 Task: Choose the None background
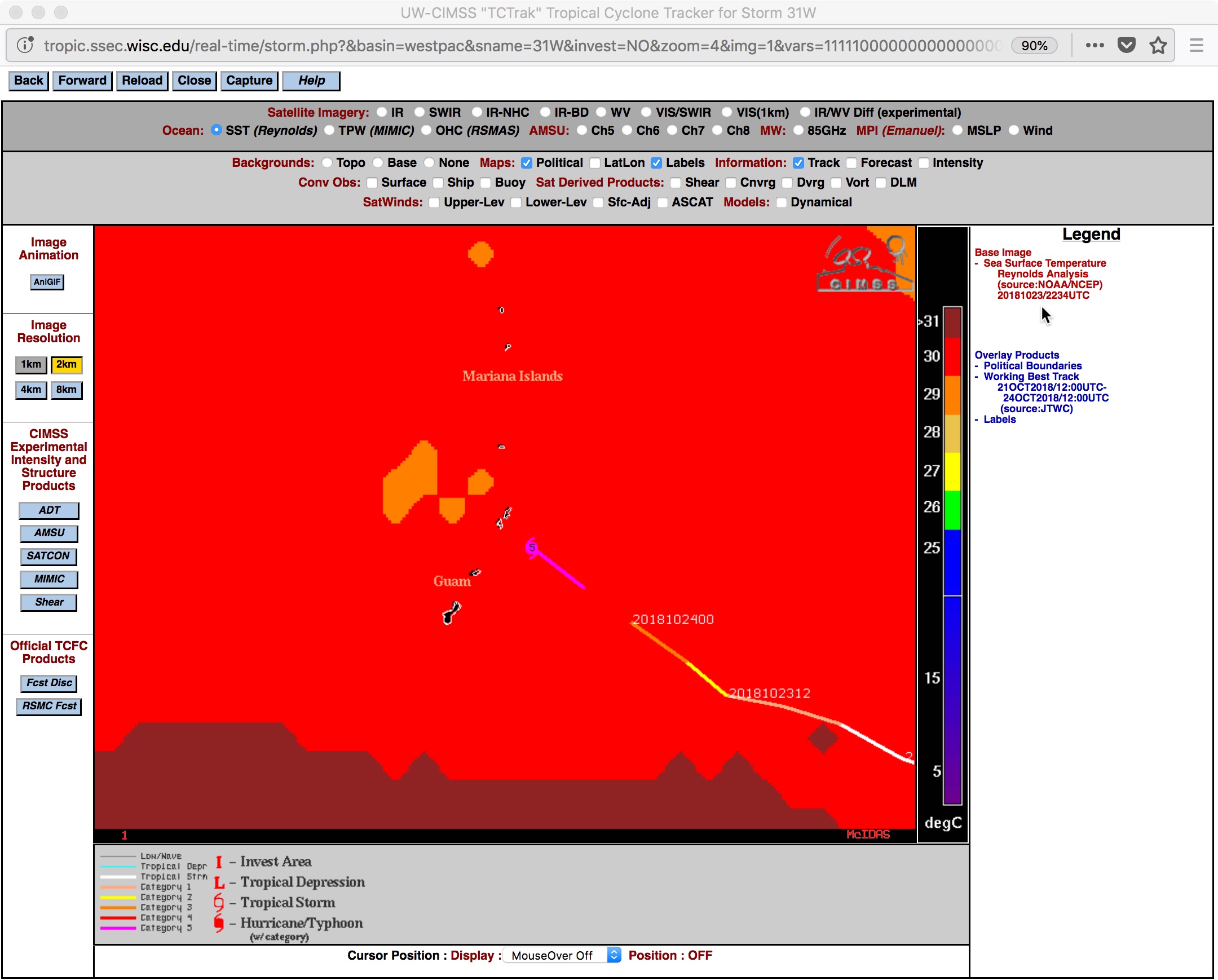[429, 162]
